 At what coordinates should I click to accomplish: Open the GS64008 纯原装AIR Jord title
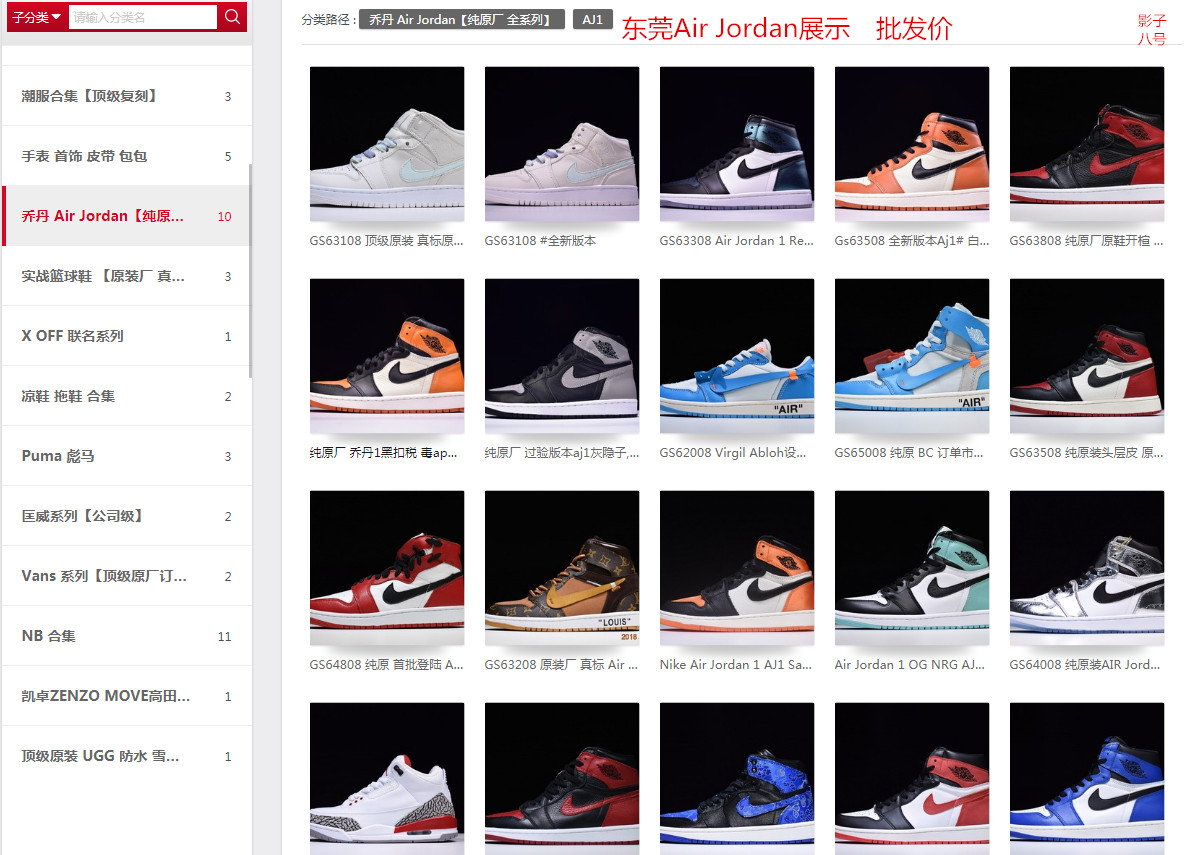click(1085, 665)
